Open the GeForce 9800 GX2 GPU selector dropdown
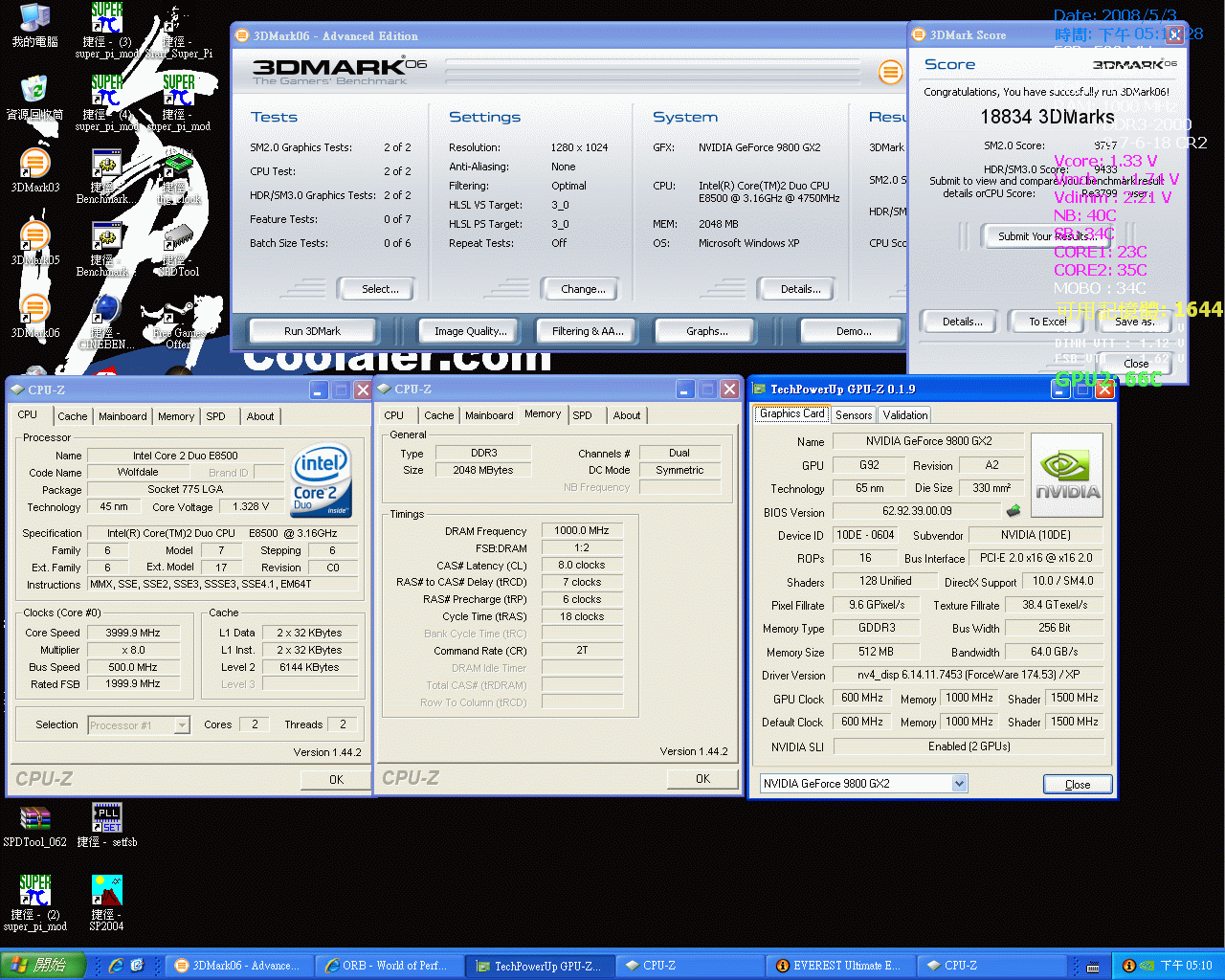This screenshot has width=1225, height=980. tap(960, 784)
